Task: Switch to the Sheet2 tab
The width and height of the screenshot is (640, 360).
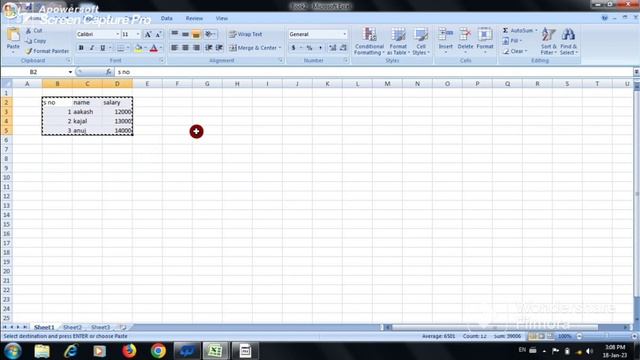Action: pos(72,327)
